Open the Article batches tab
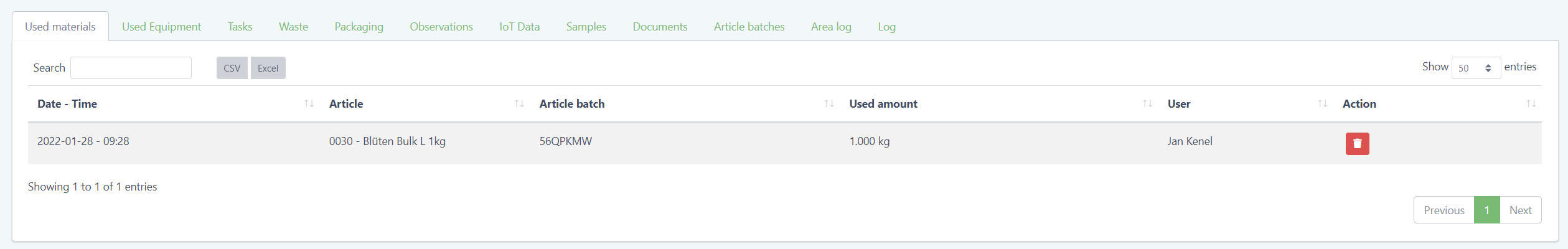The width and height of the screenshot is (1568, 249). click(749, 27)
